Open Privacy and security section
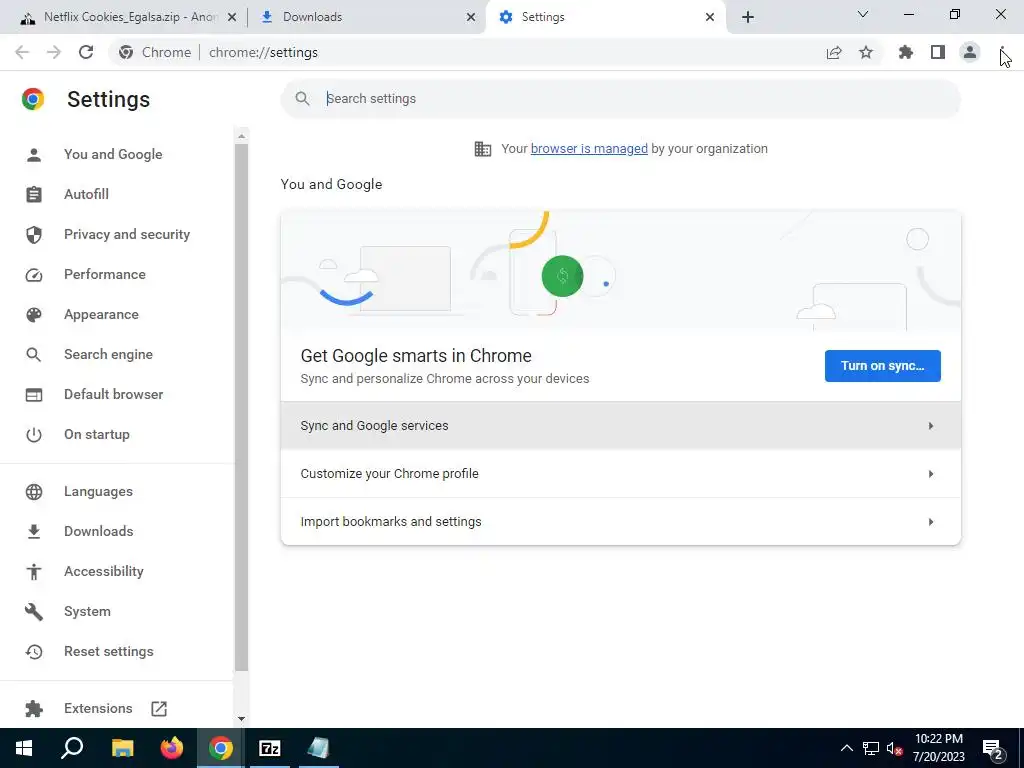The image size is (1024, 768). [x=127, y=234]
